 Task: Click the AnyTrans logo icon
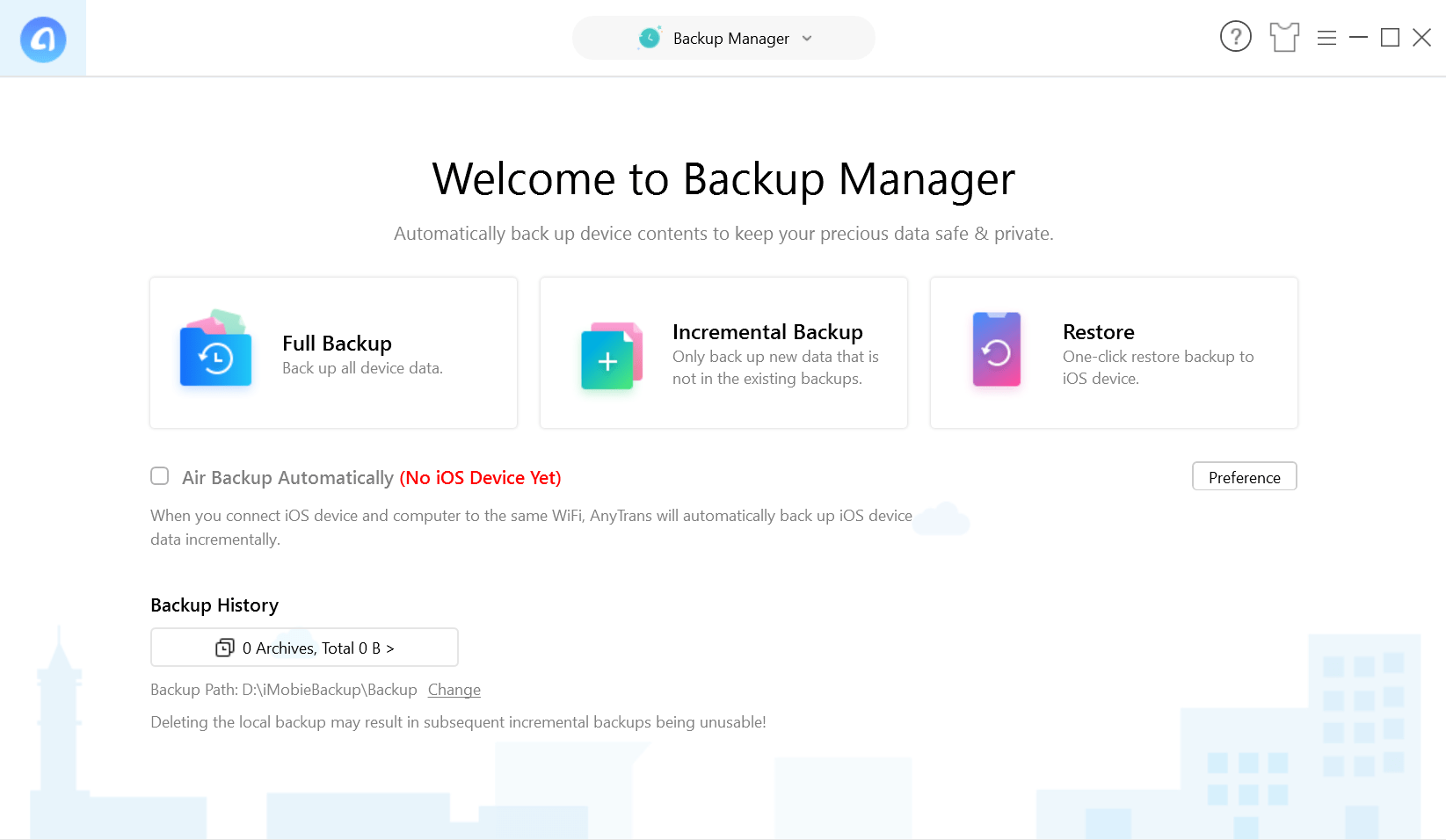(43, 39)
